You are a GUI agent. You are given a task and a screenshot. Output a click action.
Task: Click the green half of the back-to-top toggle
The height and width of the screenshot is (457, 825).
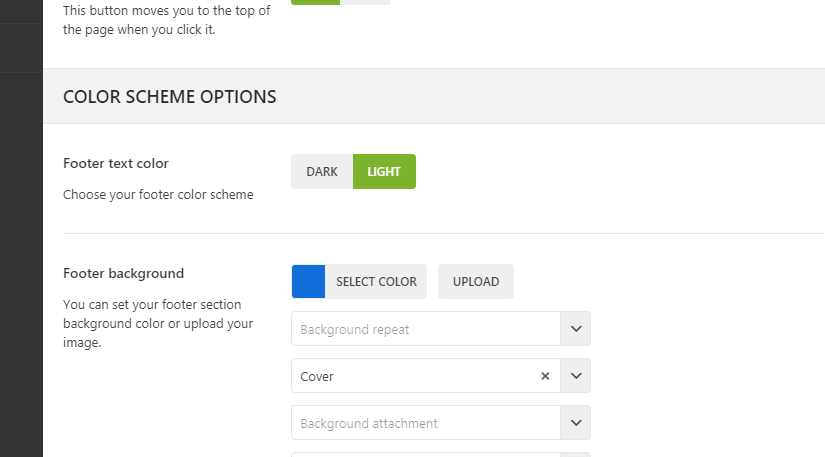point(315,2)
